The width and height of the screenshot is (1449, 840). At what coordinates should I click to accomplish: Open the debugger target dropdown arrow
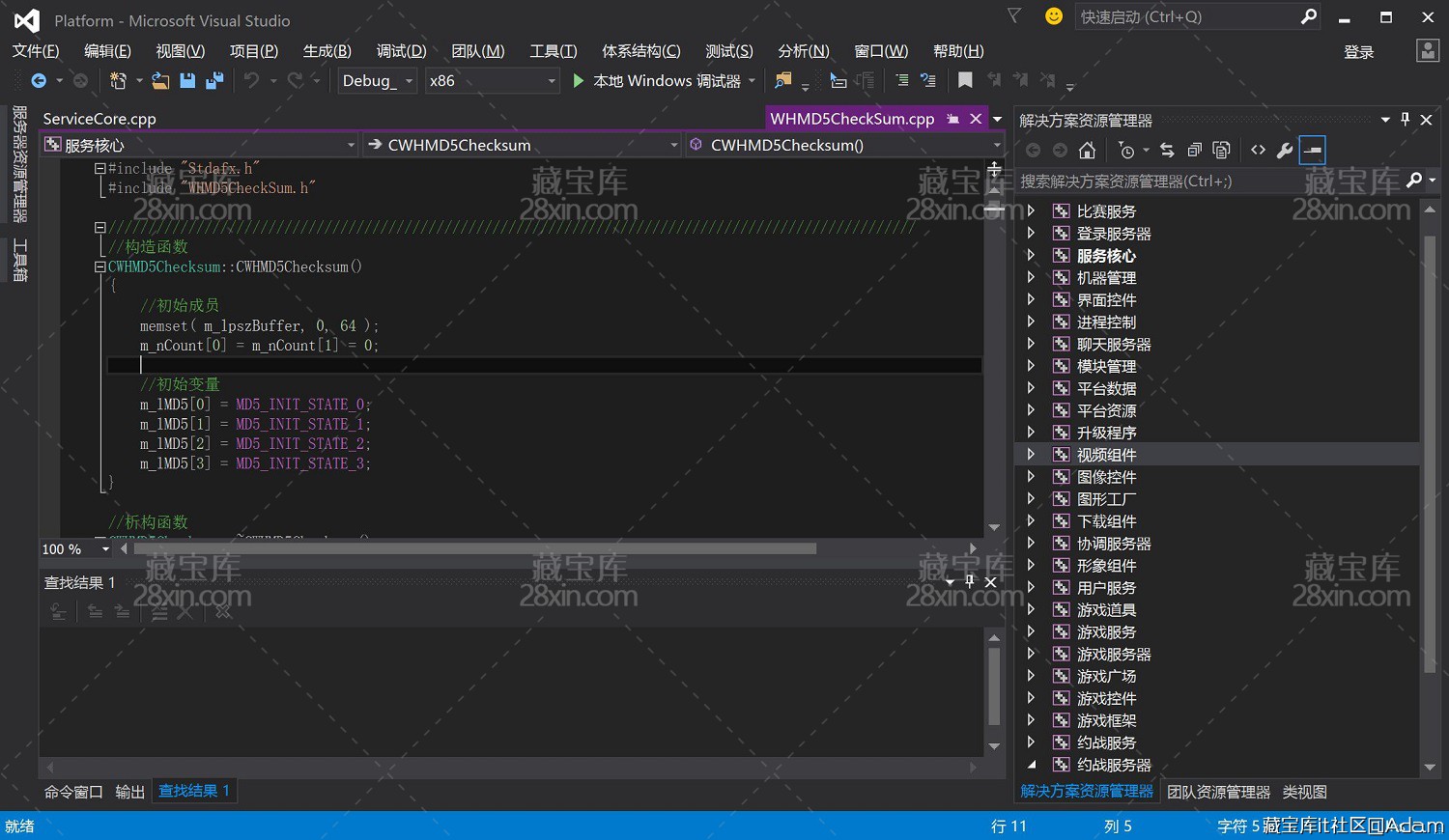coord(752,81)
